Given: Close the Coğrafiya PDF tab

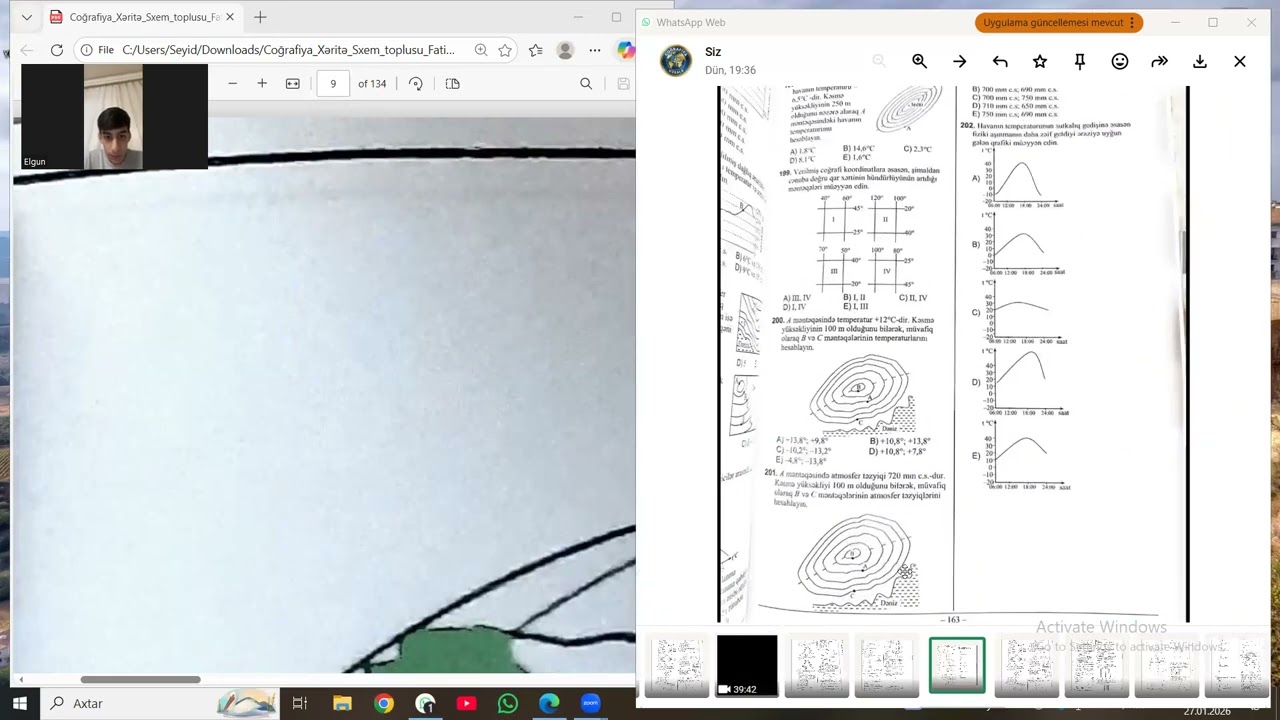Looking at the screenshot, I should (x=230, y=17).
